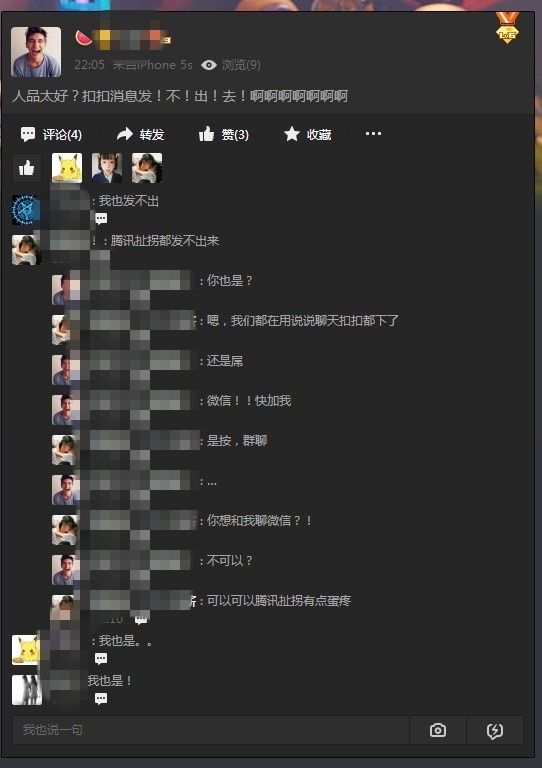Add post to 收藏 favorites star
Screen dimensions: 542x768
(291, 134)
